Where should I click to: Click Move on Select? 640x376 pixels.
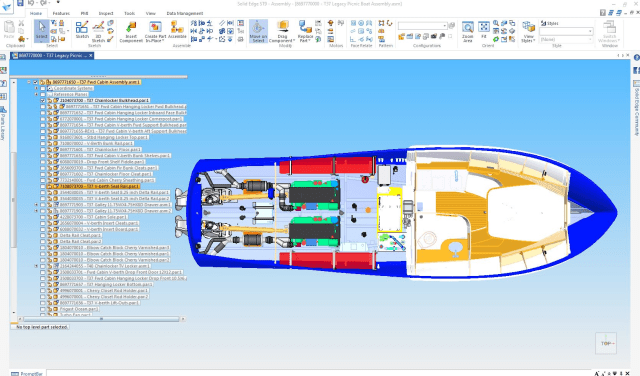[258, 31]
